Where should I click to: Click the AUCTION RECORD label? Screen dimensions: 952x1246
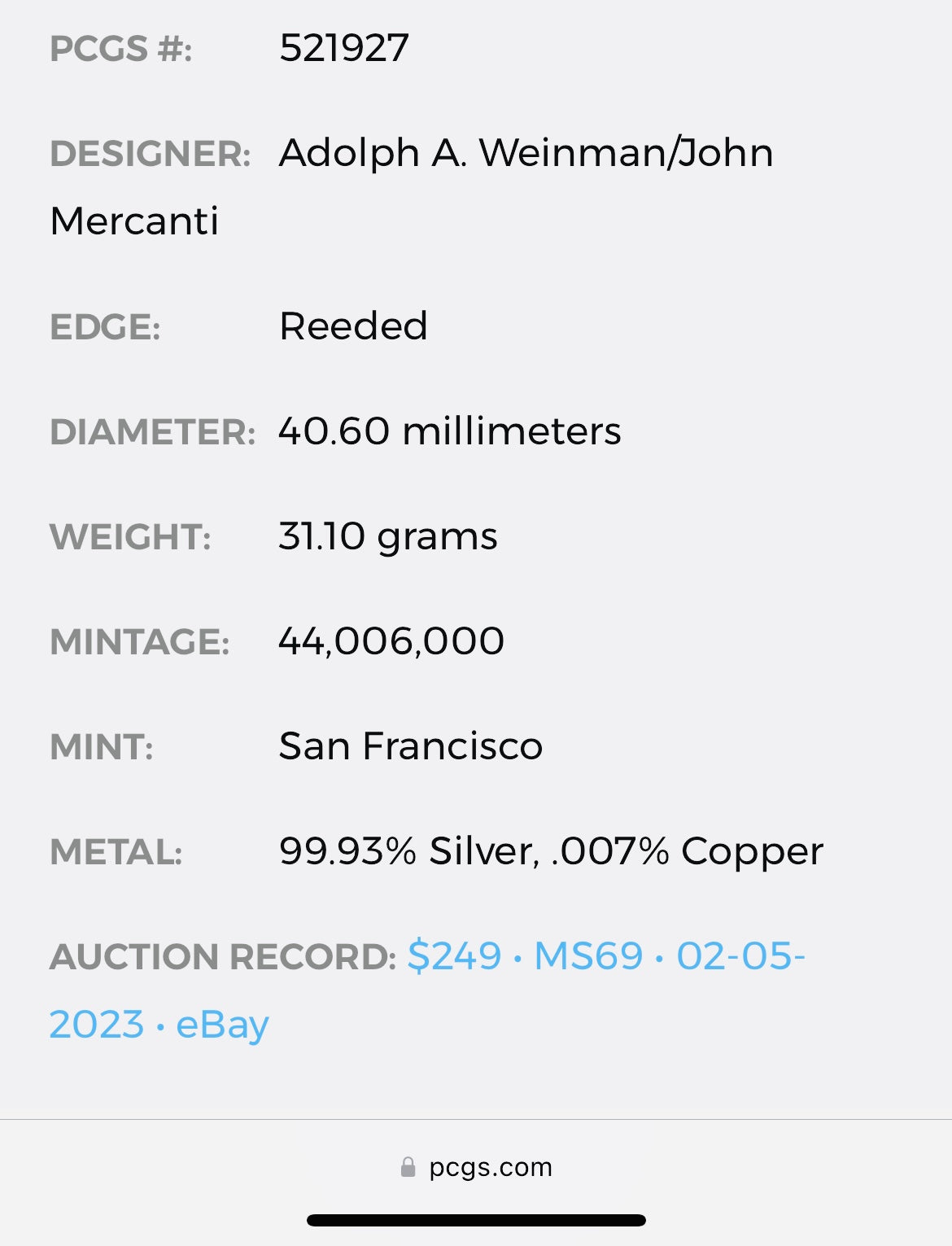(x=222, y=957)
